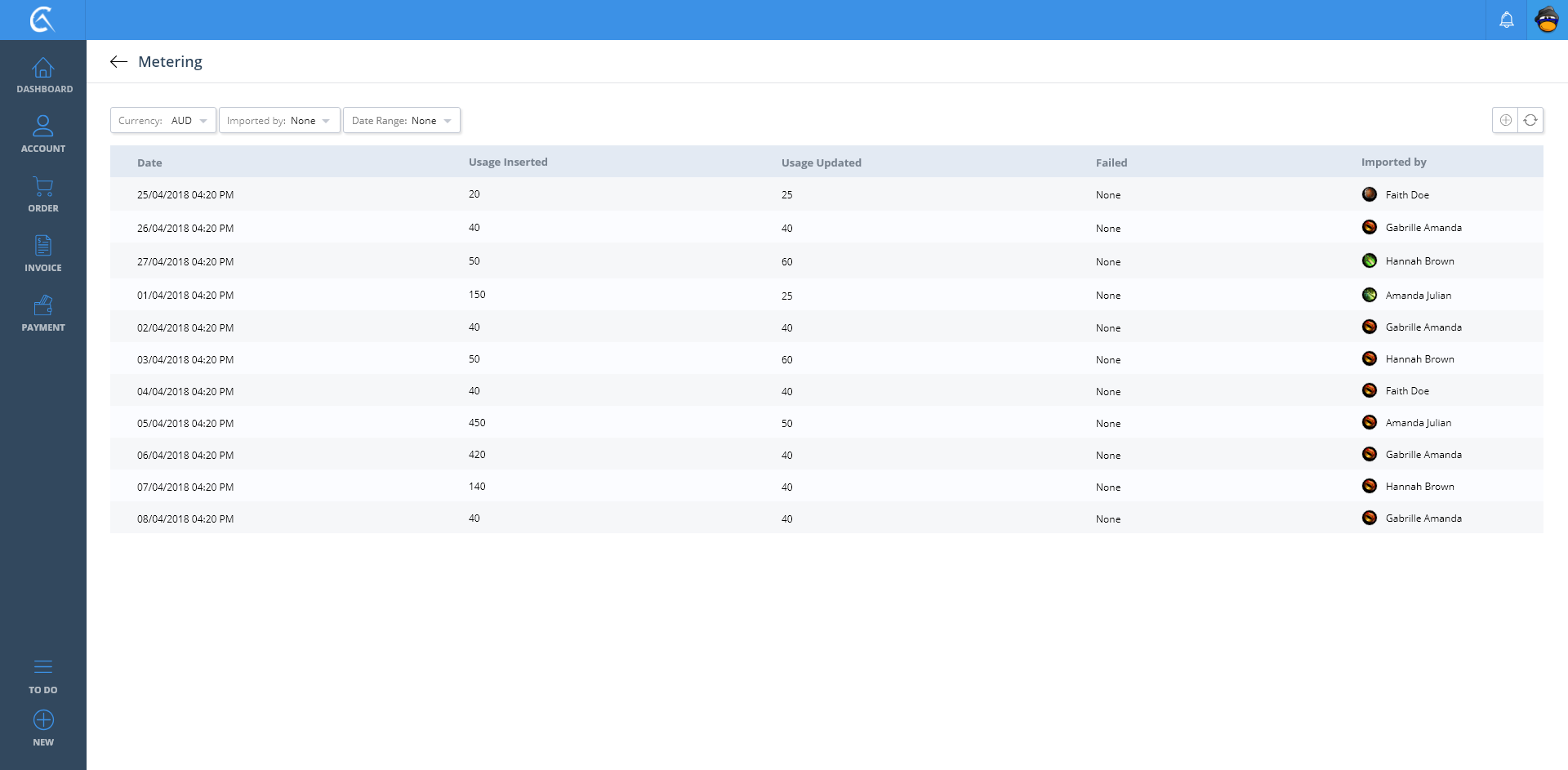Open the user profile avatar menu
Screen dimensions: 1568x770
coord(1547,20)
